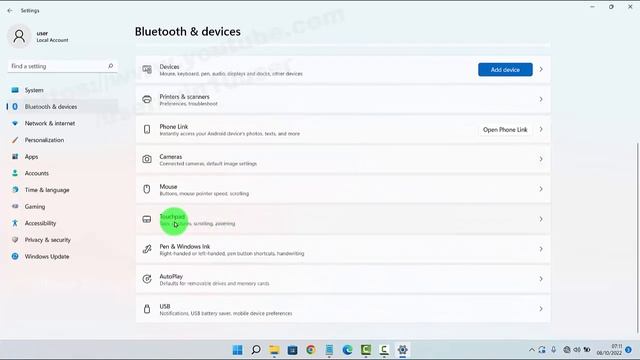Click the USB row icon
640x360 pixels.
tap(147, 309)
